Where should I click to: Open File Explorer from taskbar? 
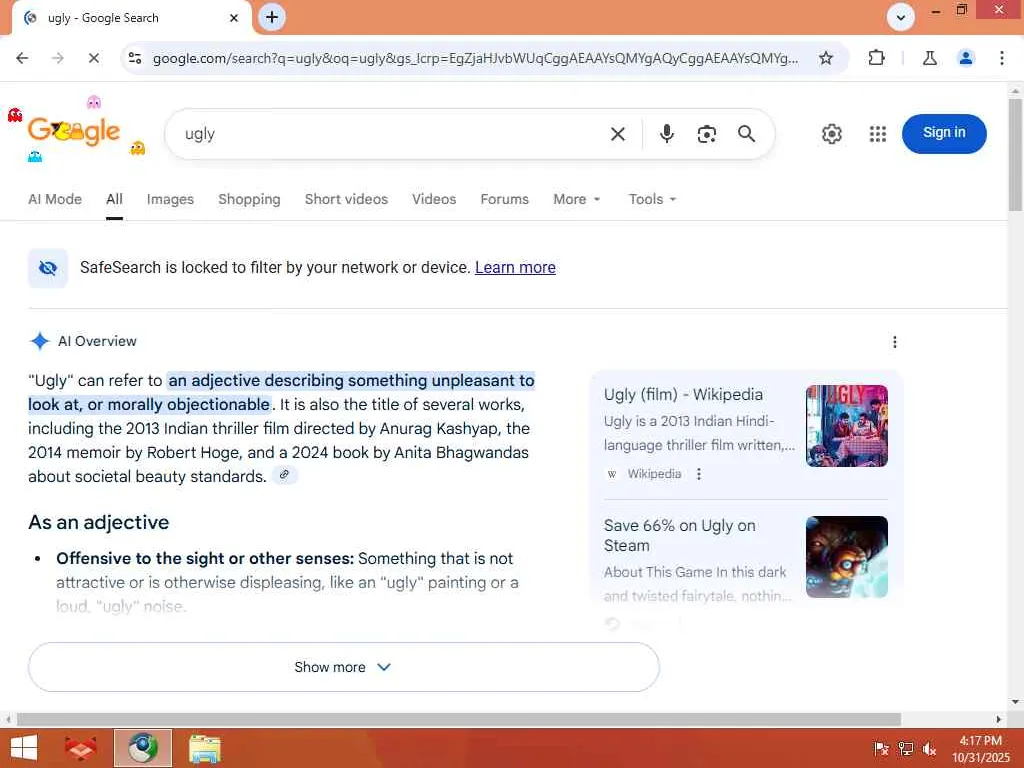(x=204, y=748)
